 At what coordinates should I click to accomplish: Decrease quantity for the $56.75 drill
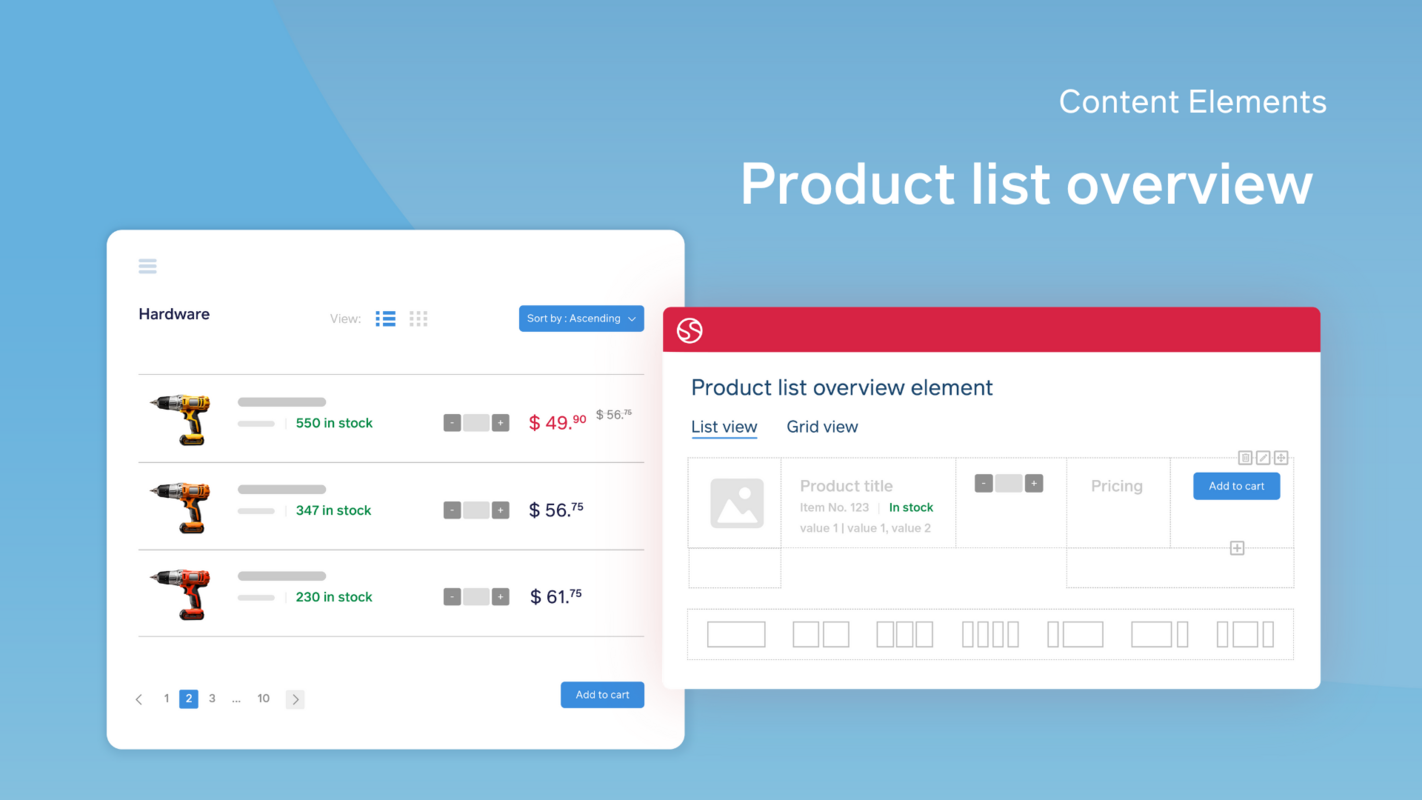coord(451,509)
